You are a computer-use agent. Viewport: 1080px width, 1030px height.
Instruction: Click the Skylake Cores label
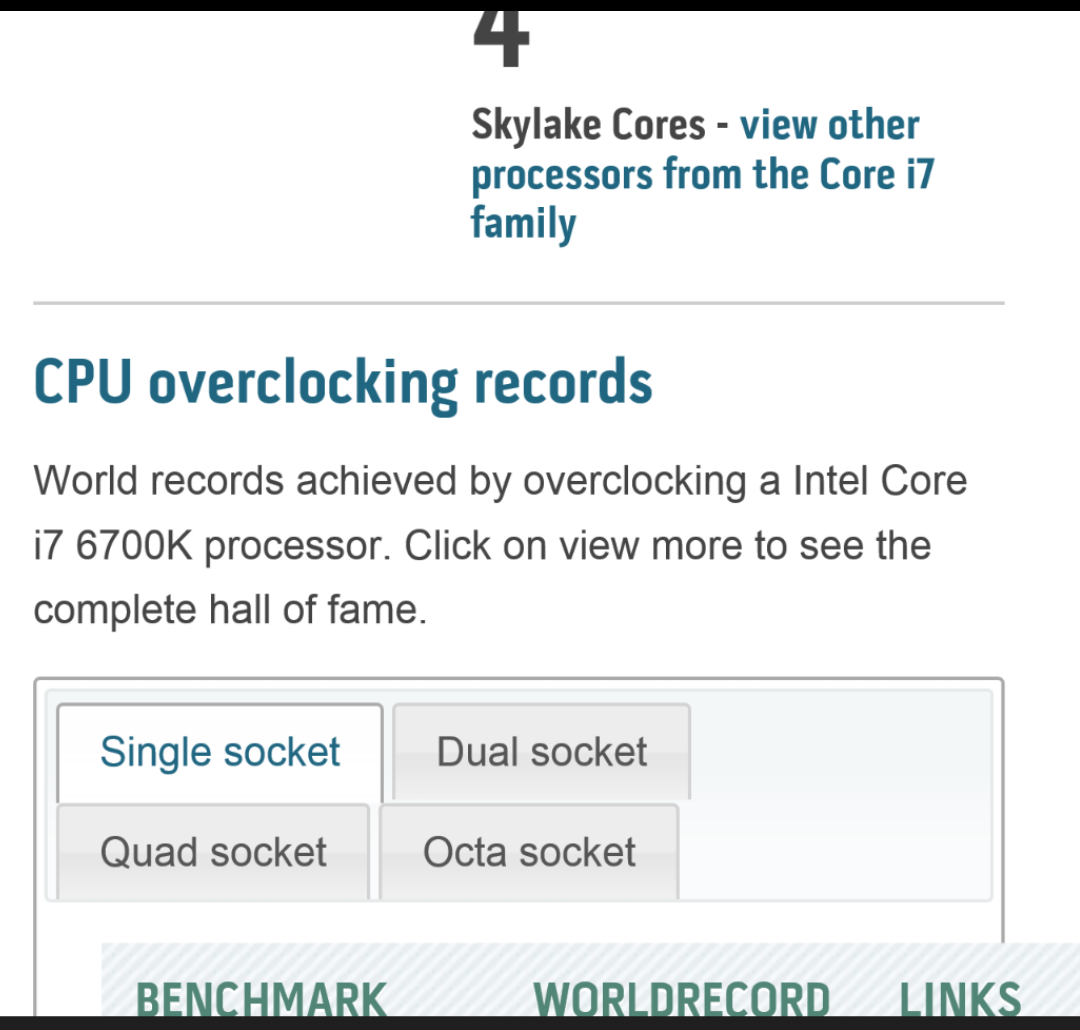pos(588,125)
